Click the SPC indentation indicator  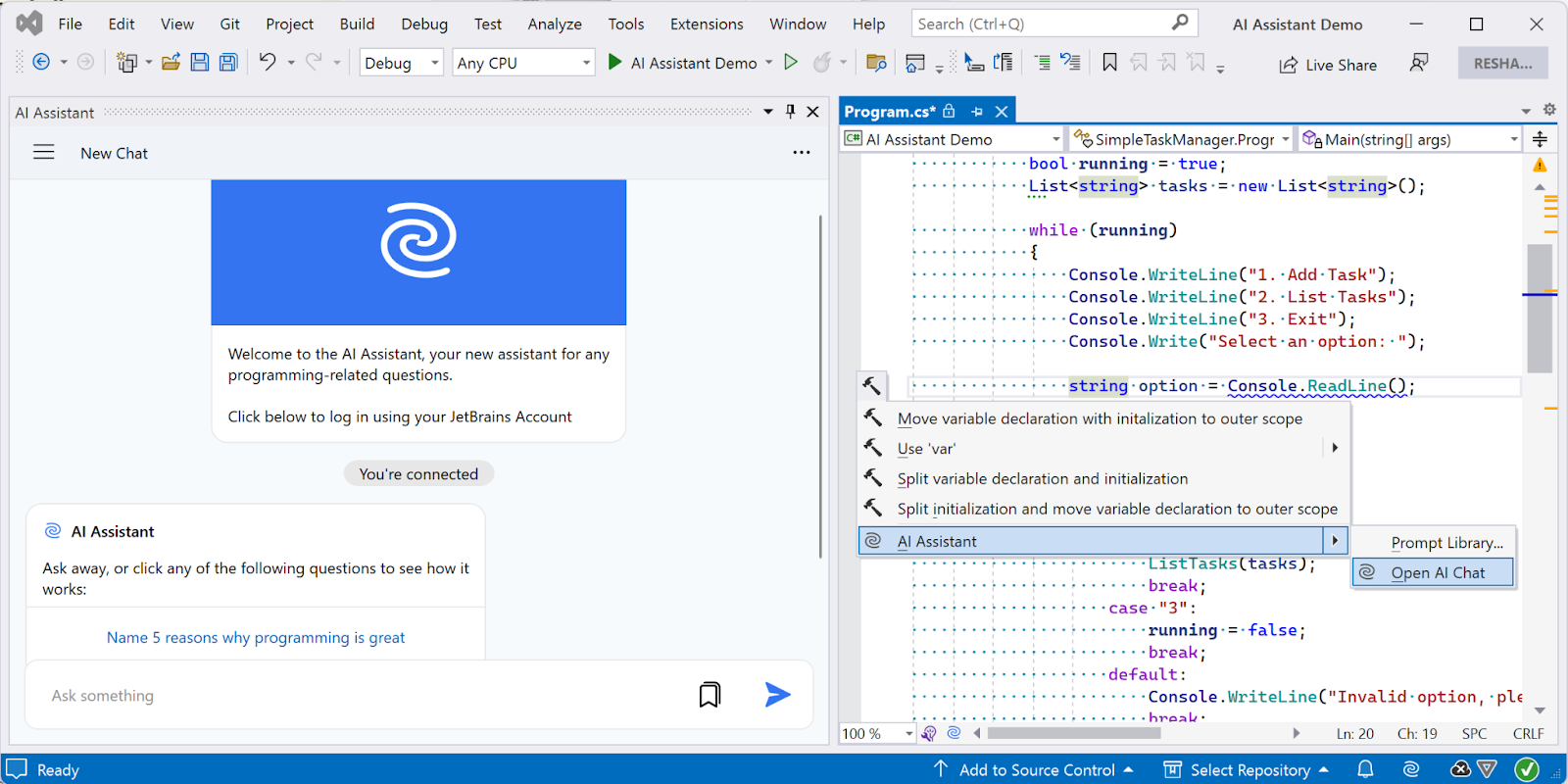click(x=1474, y=733)
